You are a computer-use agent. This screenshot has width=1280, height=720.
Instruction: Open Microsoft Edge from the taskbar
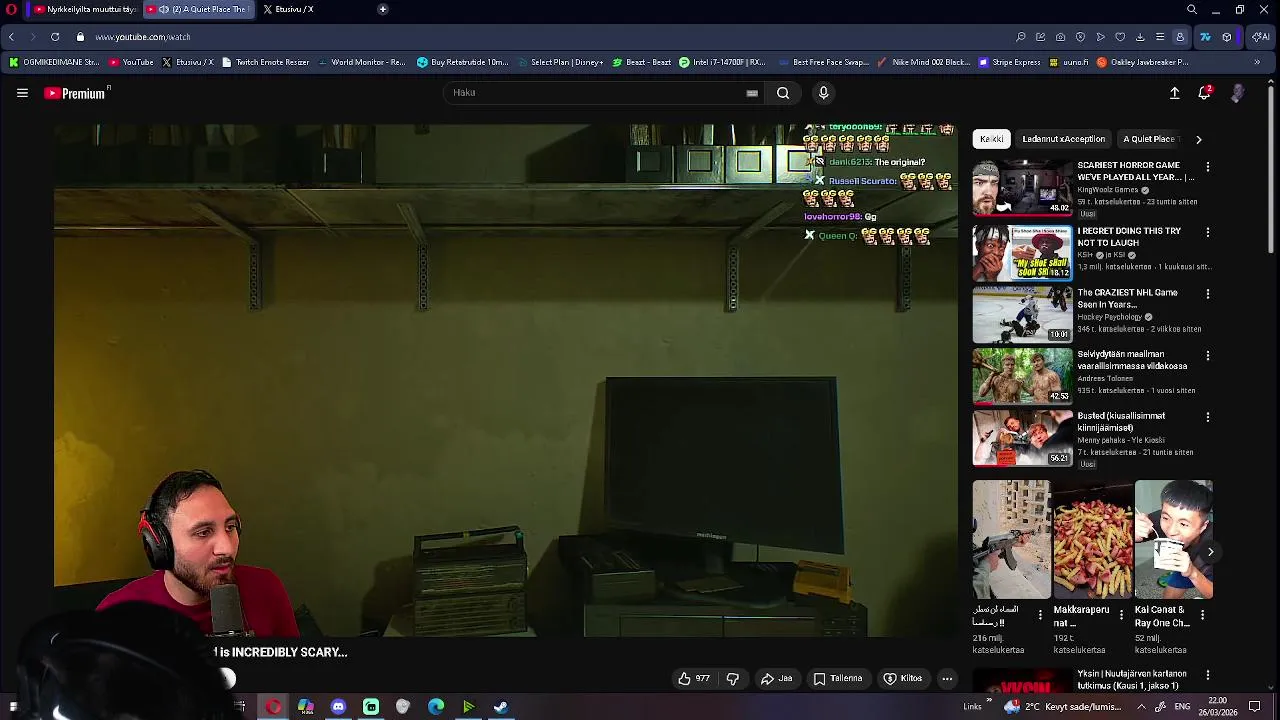pos(436,707)
